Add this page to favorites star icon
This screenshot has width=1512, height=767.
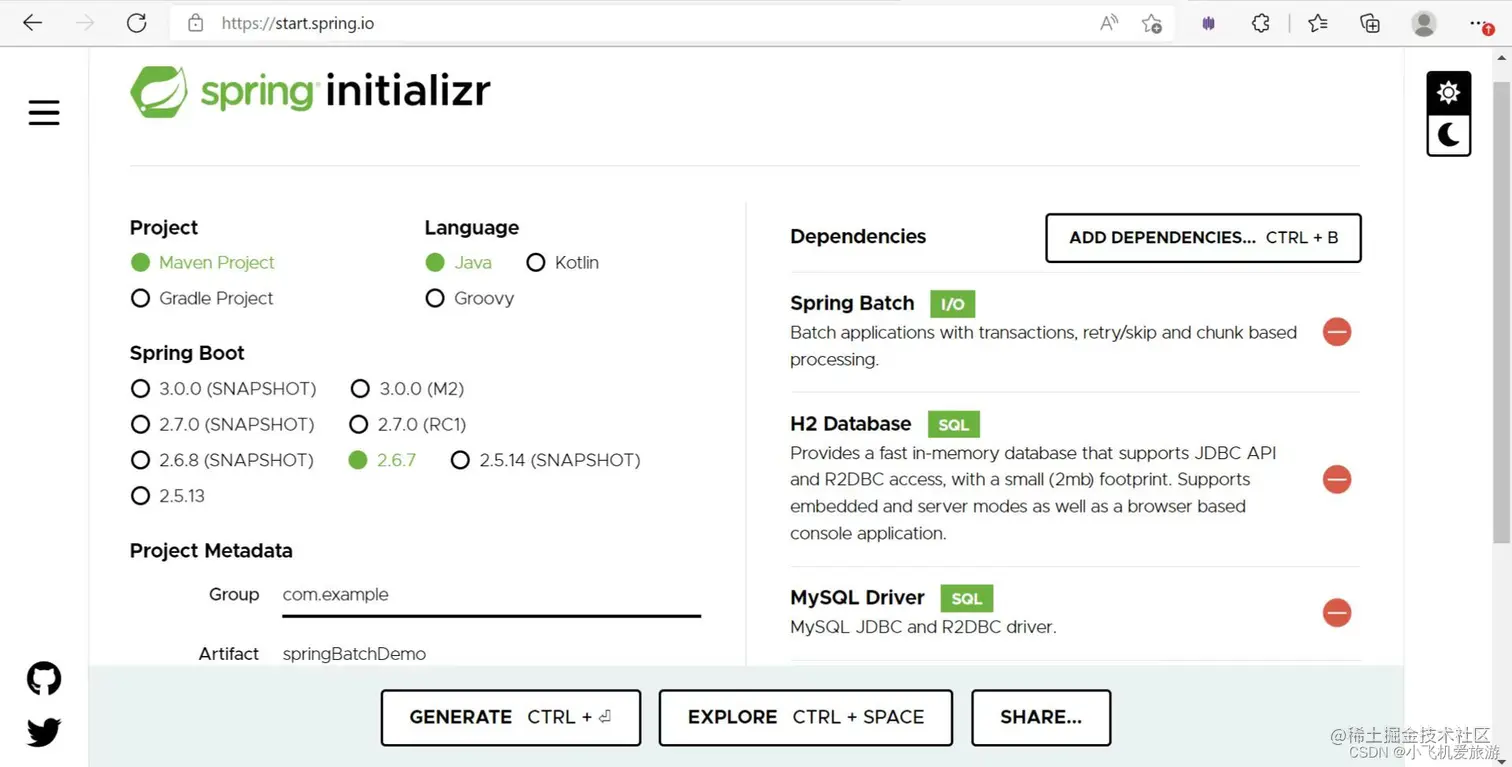click(x=1152, y=23)
